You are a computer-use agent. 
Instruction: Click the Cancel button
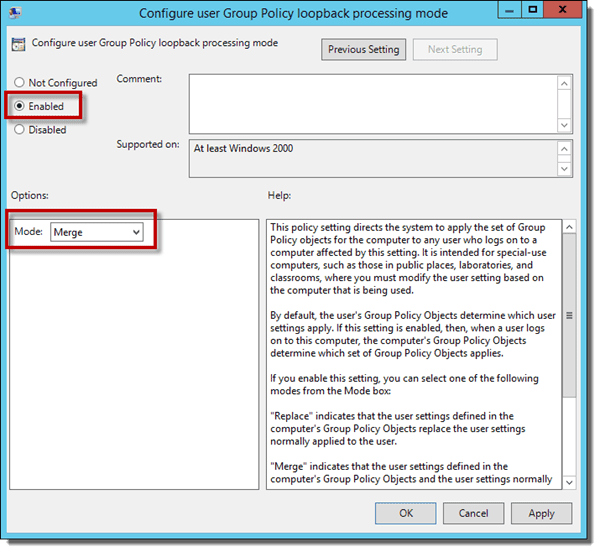point(473,513)
